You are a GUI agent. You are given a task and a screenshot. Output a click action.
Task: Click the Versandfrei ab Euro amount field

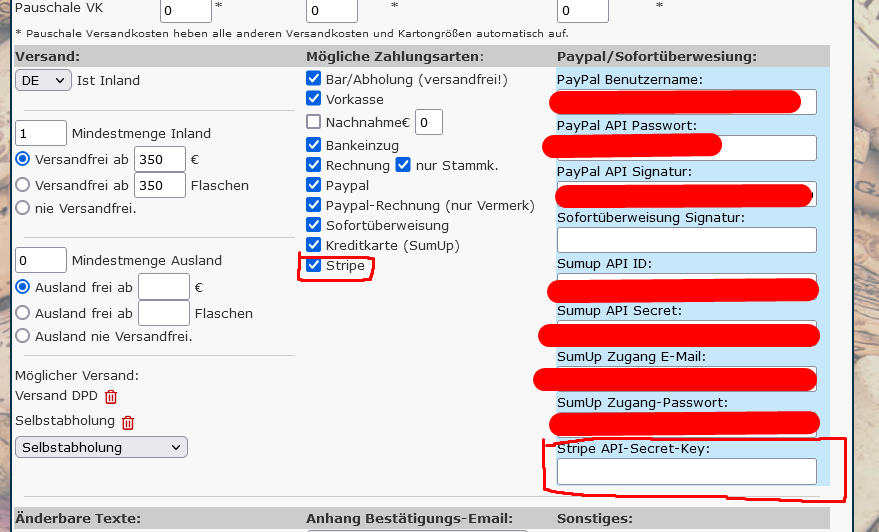pos(160,159)
